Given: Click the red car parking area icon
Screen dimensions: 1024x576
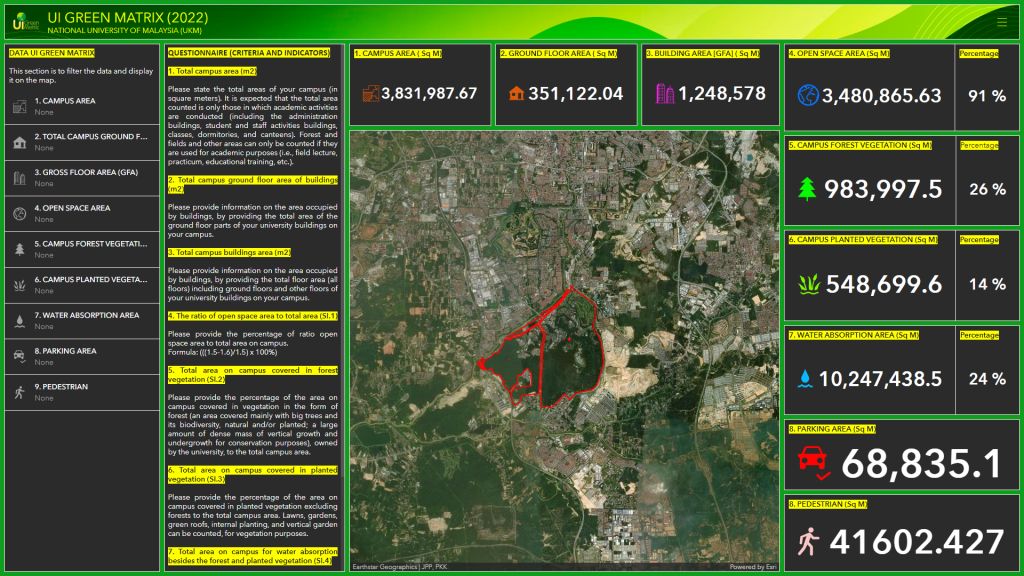Looking at the screenshot, I should [x=813, y=462].
